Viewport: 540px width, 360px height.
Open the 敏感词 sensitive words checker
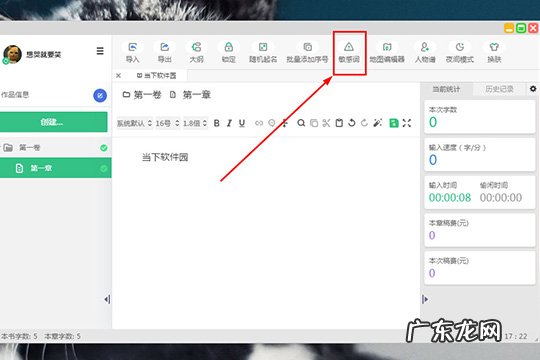tap(349, 52)
